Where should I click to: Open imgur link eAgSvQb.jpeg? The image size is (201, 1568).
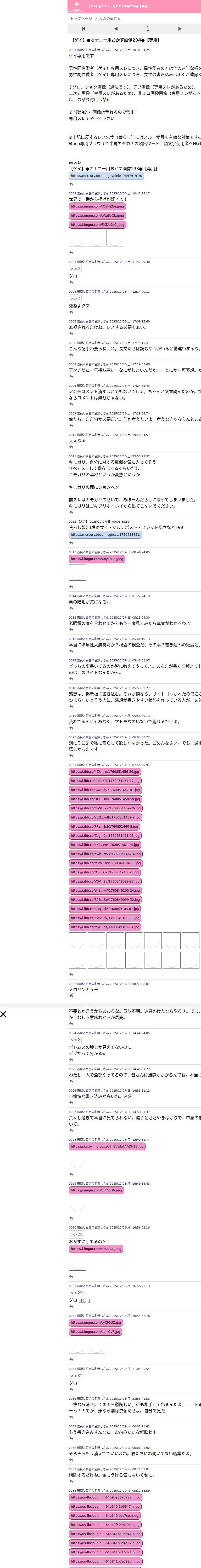coord(97,216)
